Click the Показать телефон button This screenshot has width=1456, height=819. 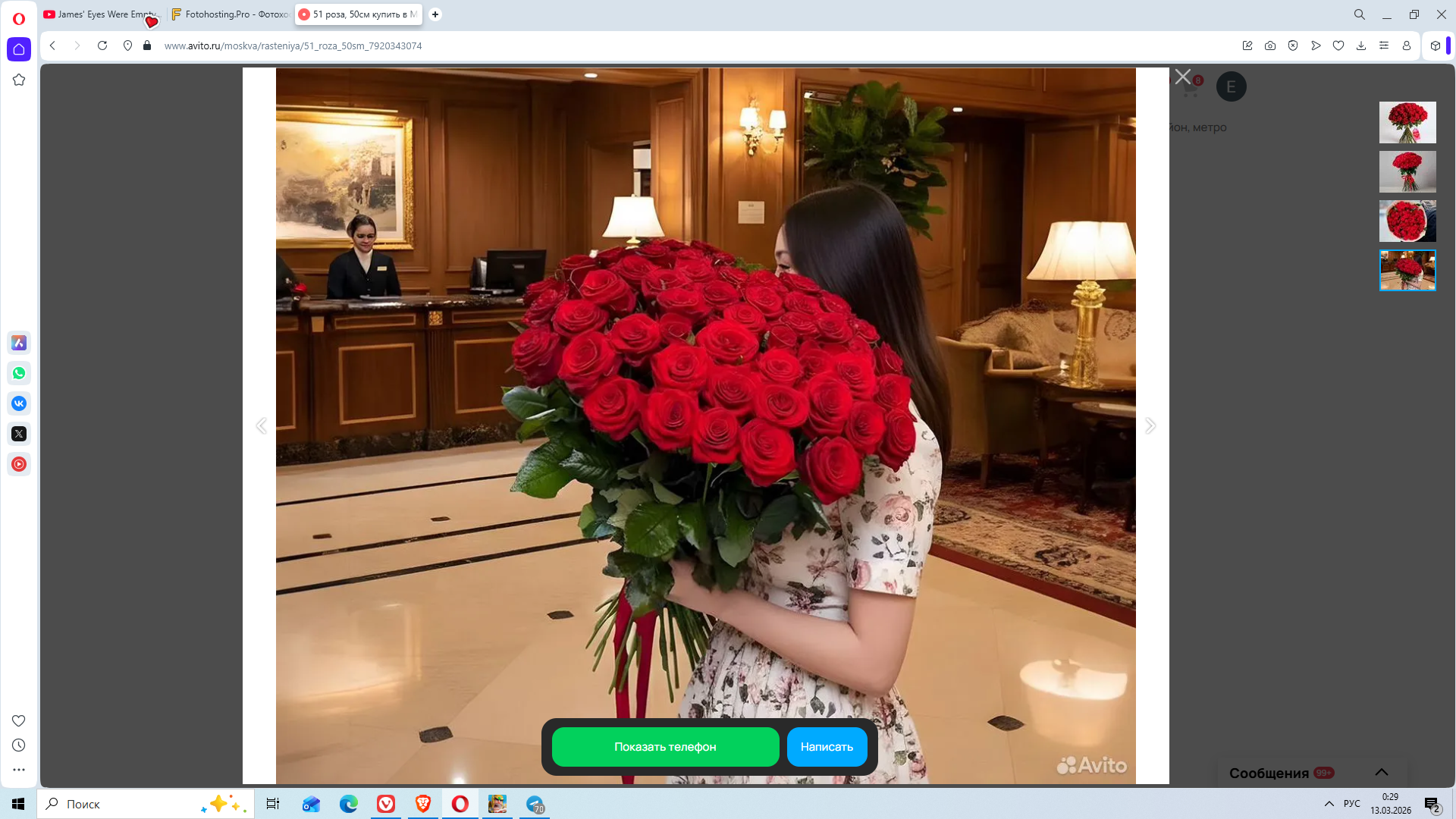click(x=665, y=747)
